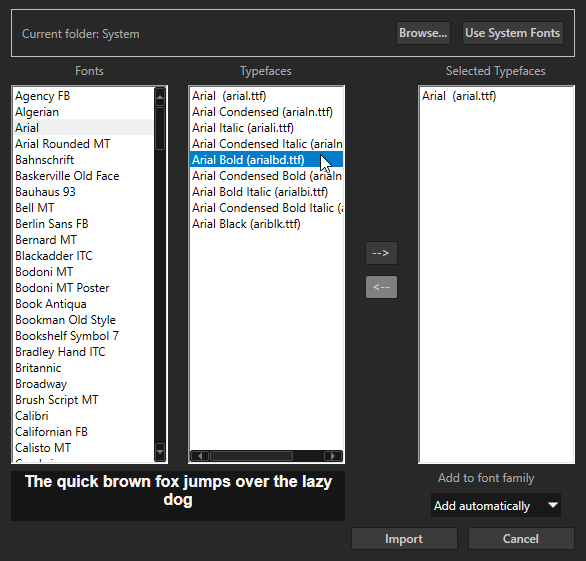Select Arial (arial.ttf) in Typefaces list

point(266,96)
